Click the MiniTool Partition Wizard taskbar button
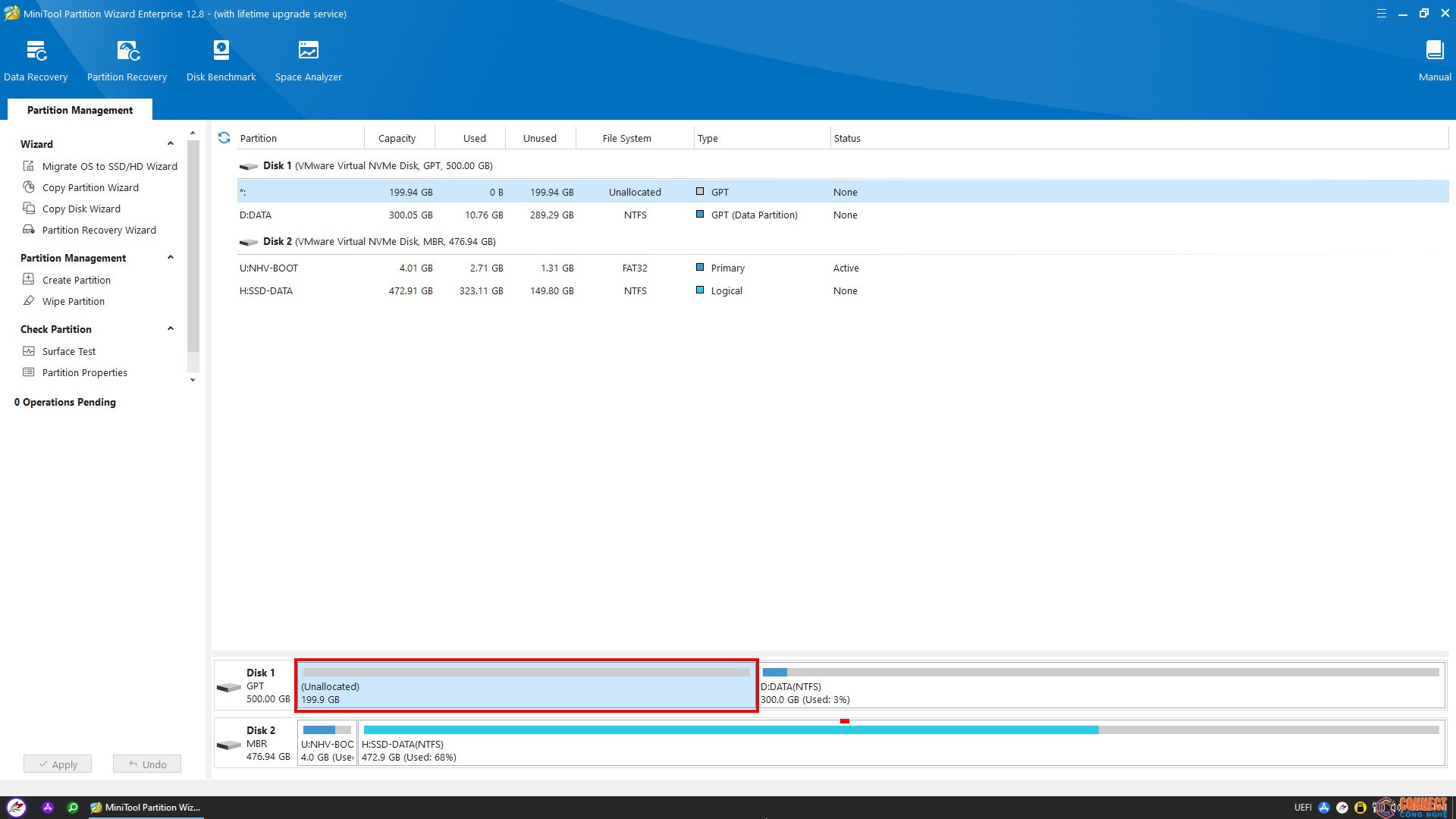This screenshot has height=819, width=1456. (145, 808)
